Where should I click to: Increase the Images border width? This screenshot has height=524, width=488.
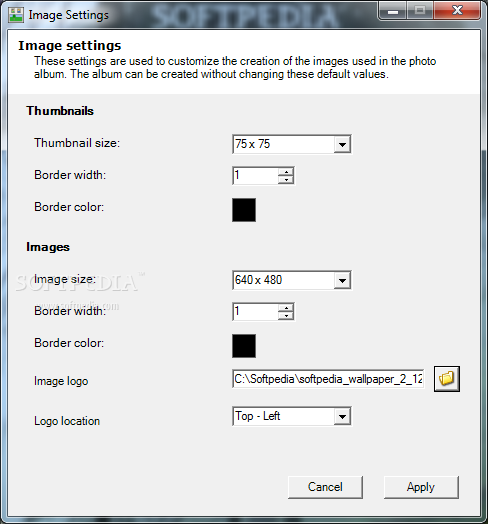click(x=286, y=308)
